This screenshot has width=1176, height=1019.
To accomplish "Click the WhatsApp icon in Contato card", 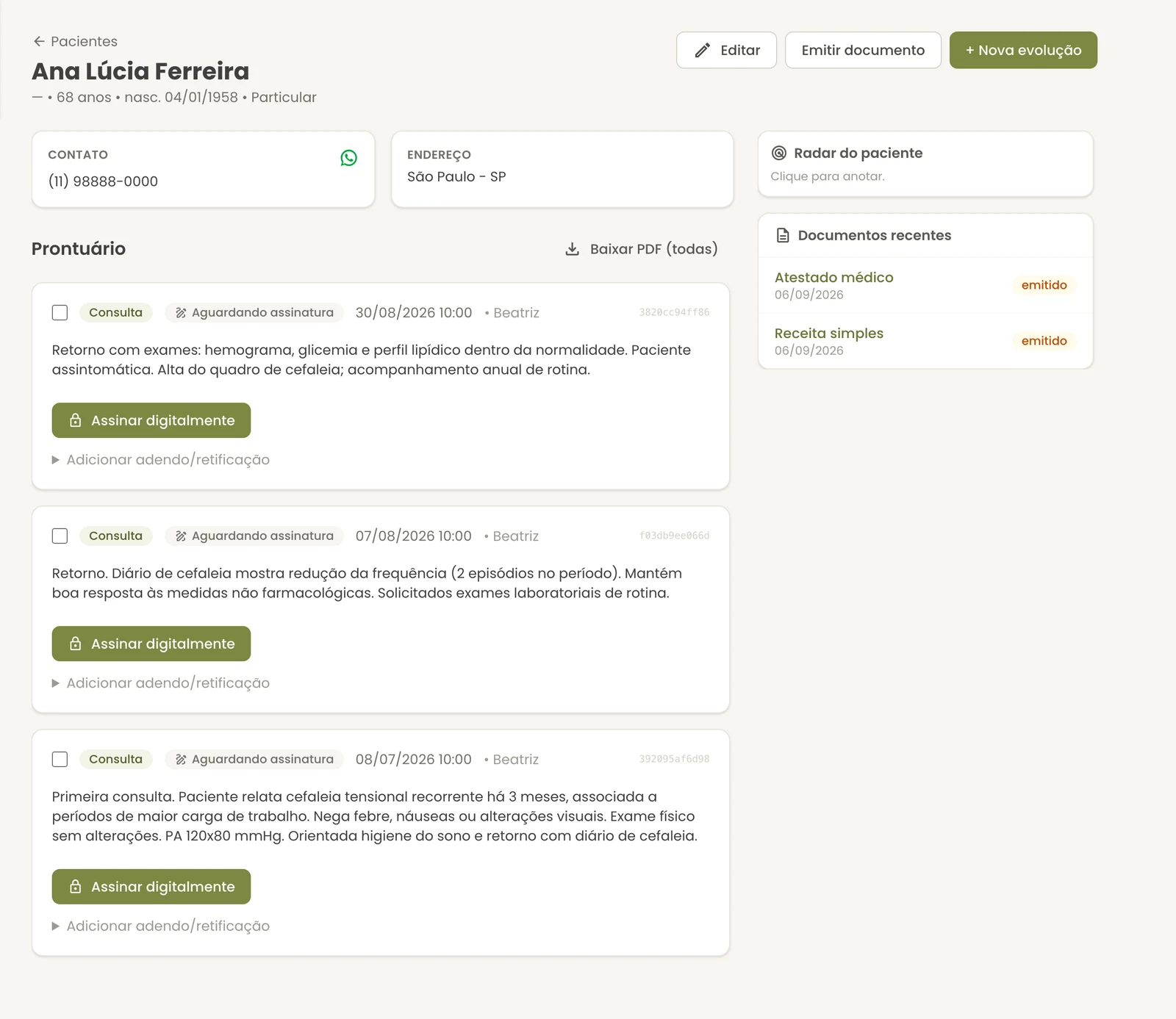I will 348,158.
